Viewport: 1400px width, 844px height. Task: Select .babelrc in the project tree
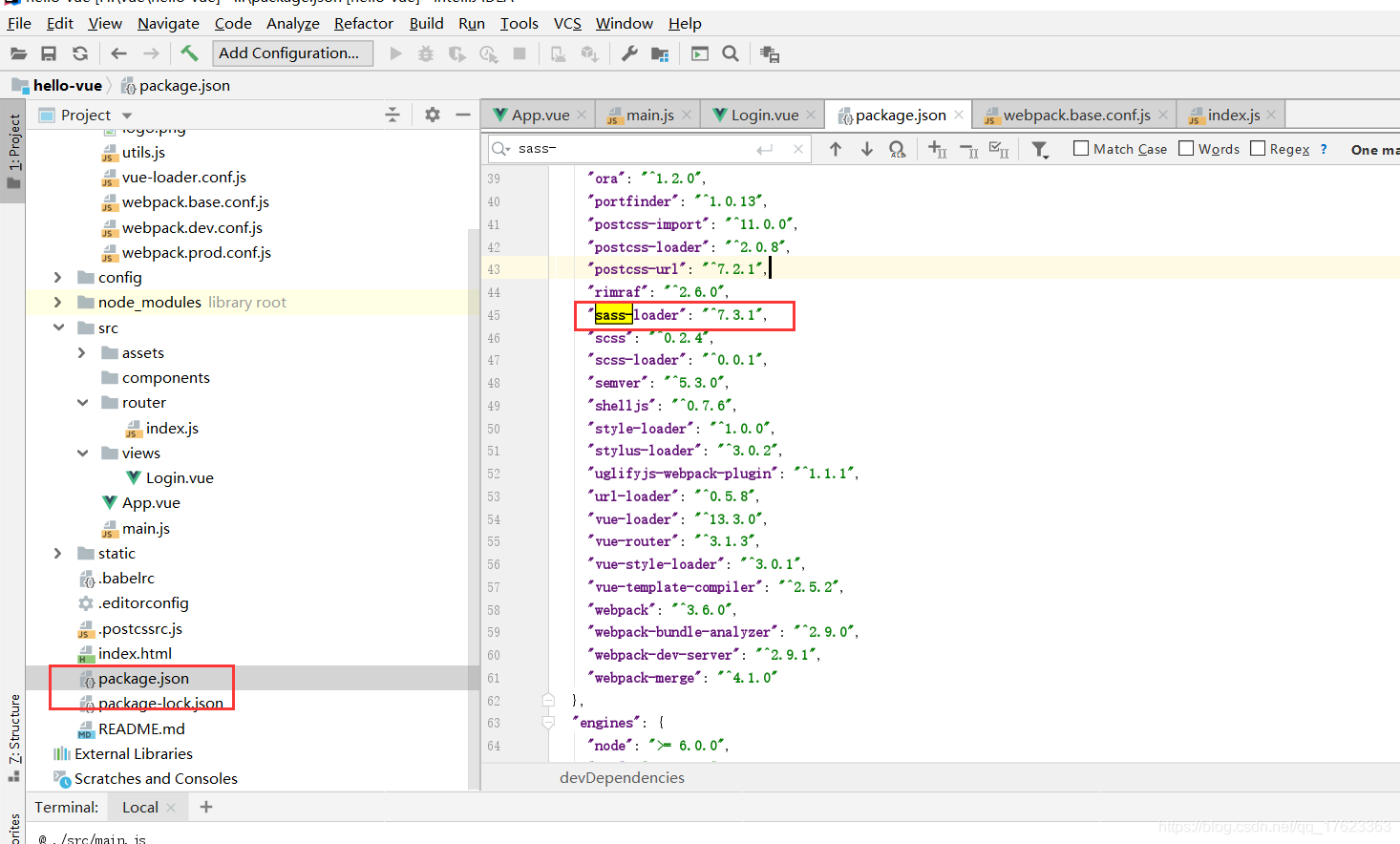click(126, 578)
